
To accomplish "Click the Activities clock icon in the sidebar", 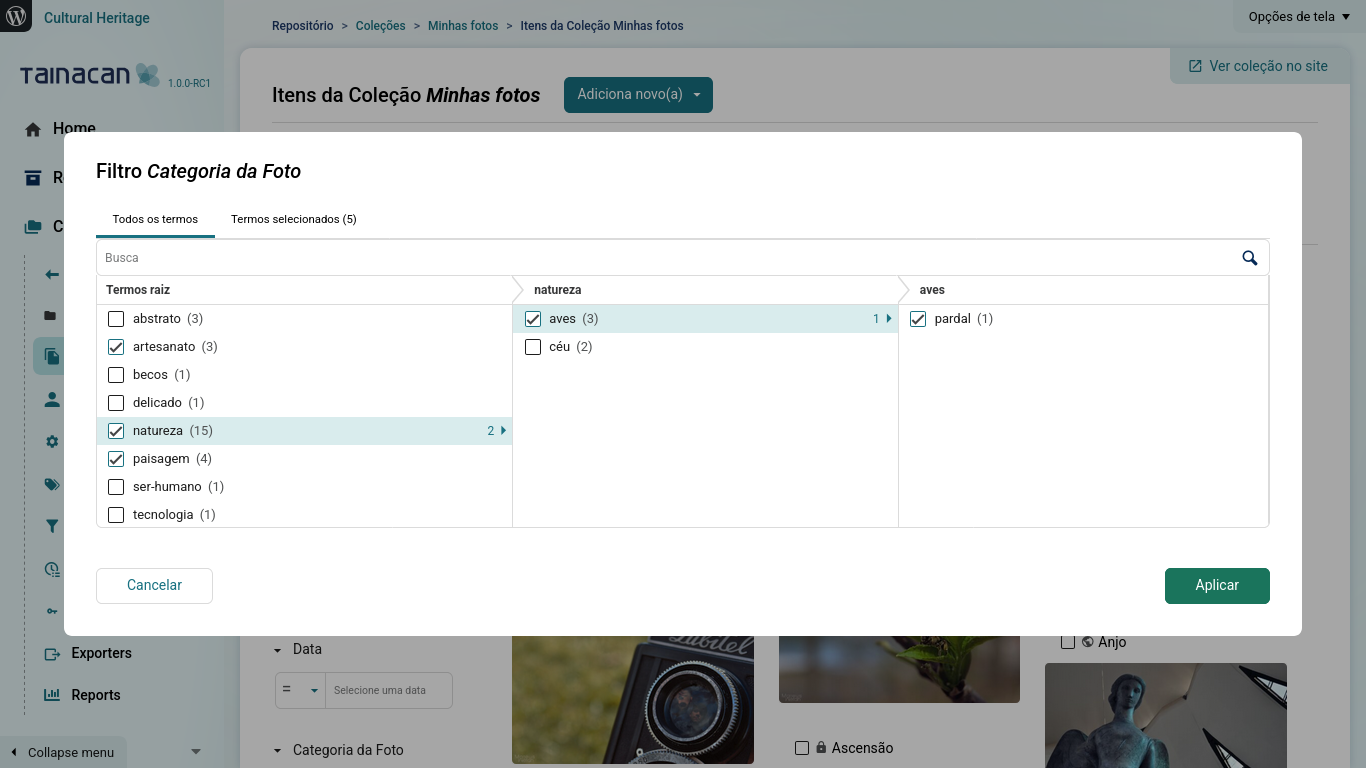I will coord(51,569).
